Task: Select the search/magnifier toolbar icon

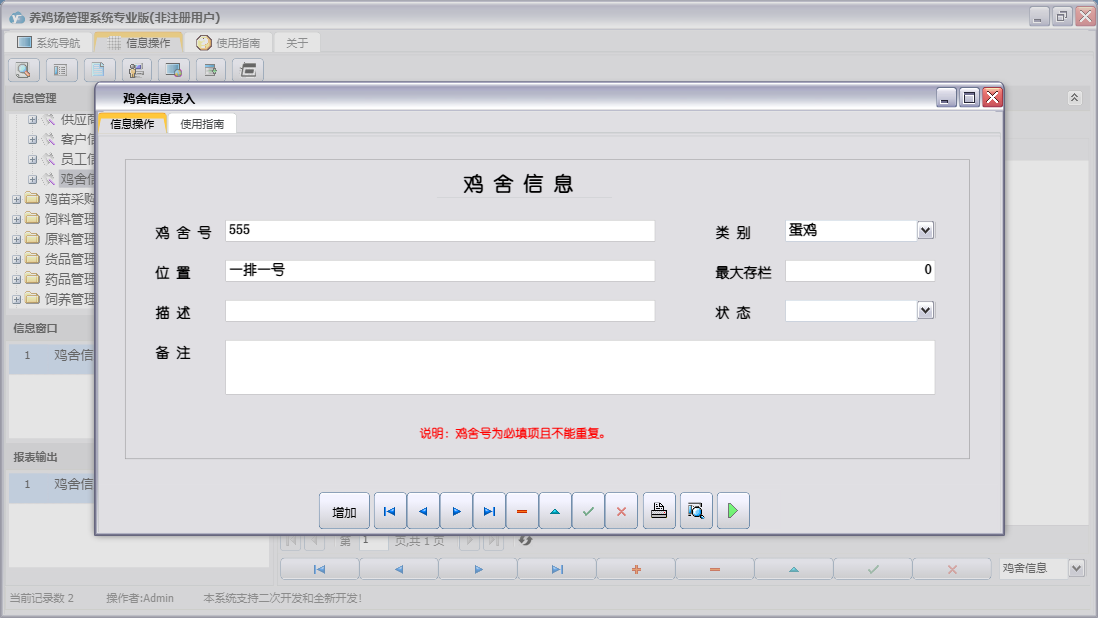Action: tap(22, 69)
